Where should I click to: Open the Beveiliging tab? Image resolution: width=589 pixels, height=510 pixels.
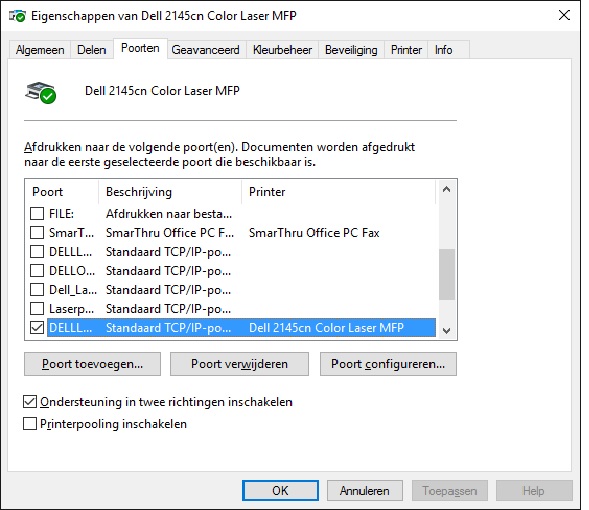point(351,50)
